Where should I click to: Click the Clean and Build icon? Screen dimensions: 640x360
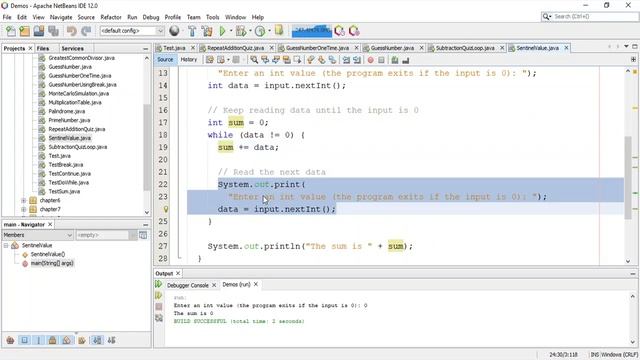[207, 31]
